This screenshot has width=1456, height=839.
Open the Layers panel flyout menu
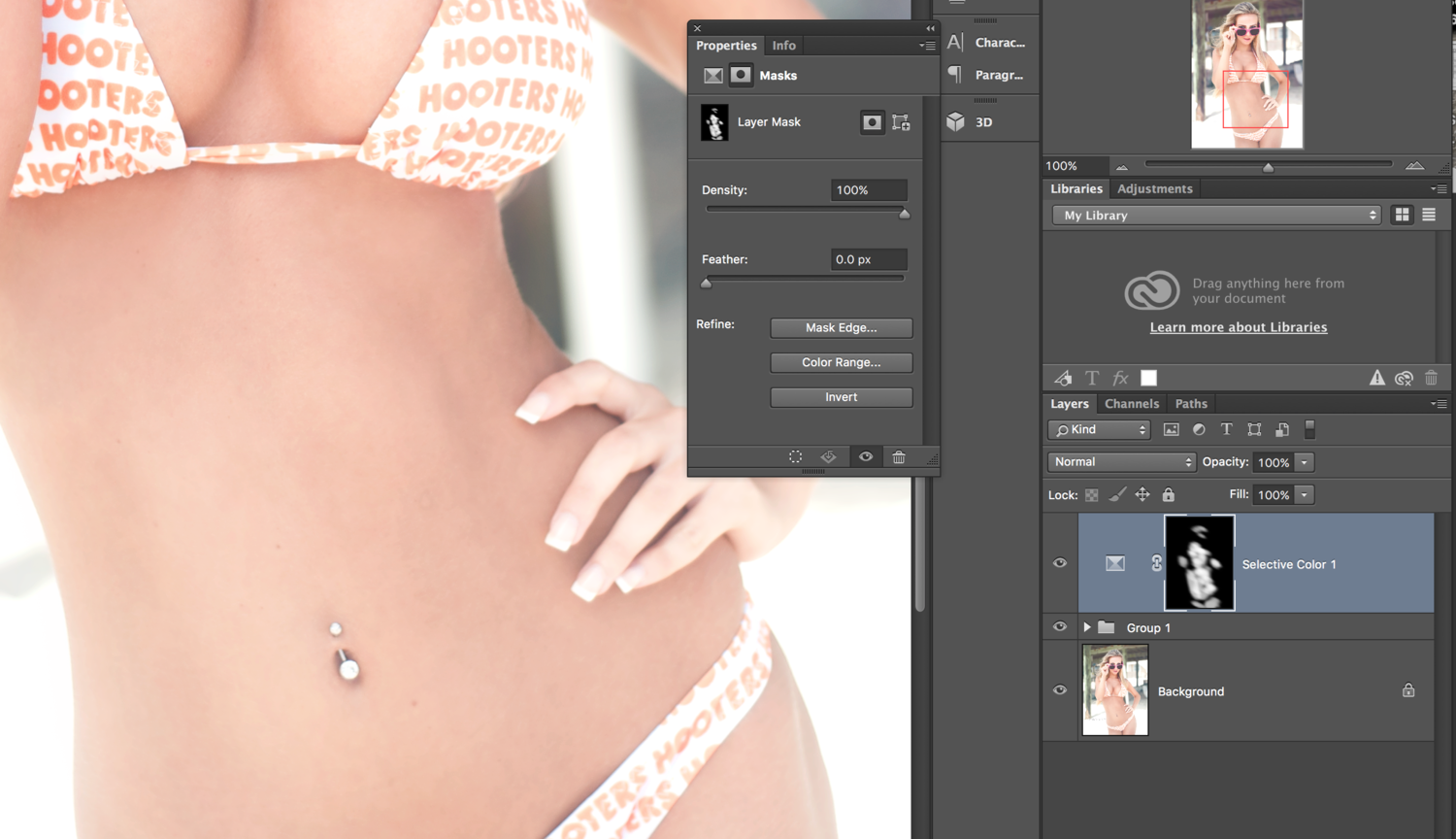[x=1439, y=404]
